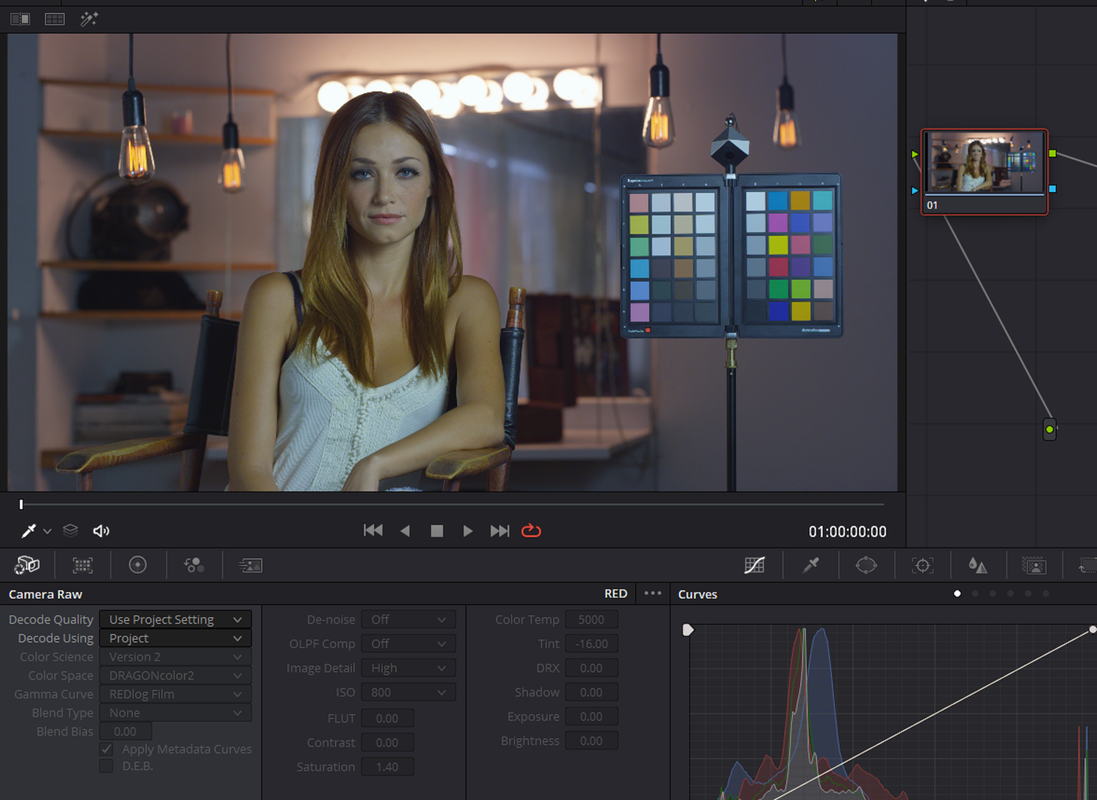Image resolution: width=1097 pixels, height=800 pixels.
Task: Click the Color Temp value field
Action: (592, 619)
